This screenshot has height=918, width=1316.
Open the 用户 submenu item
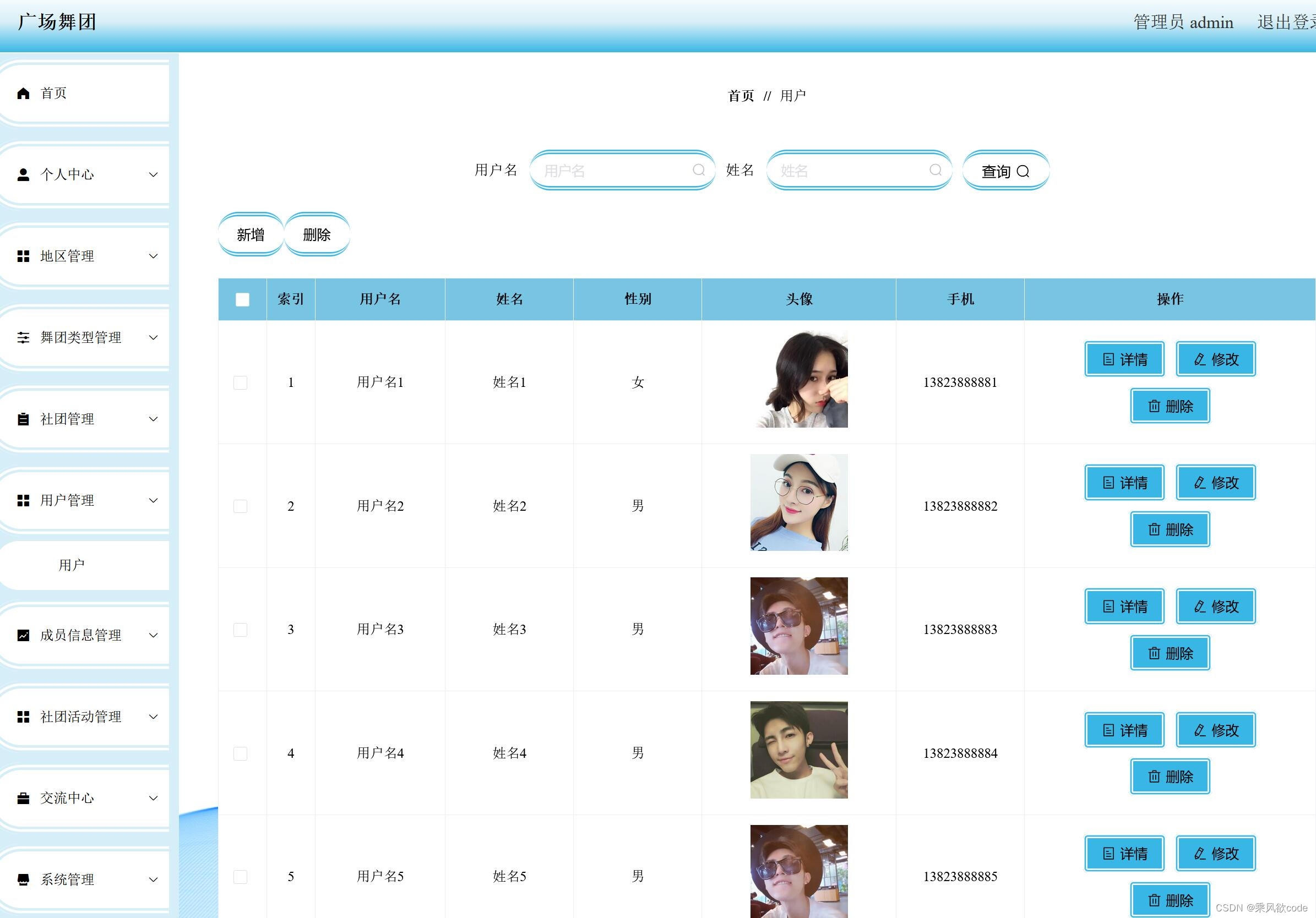click(72, 565)
